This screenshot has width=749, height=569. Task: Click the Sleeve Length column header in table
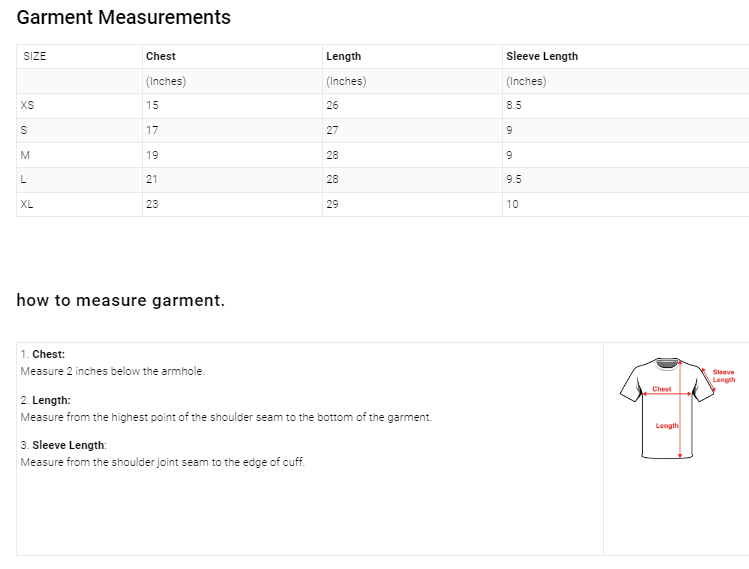[542, 57]
